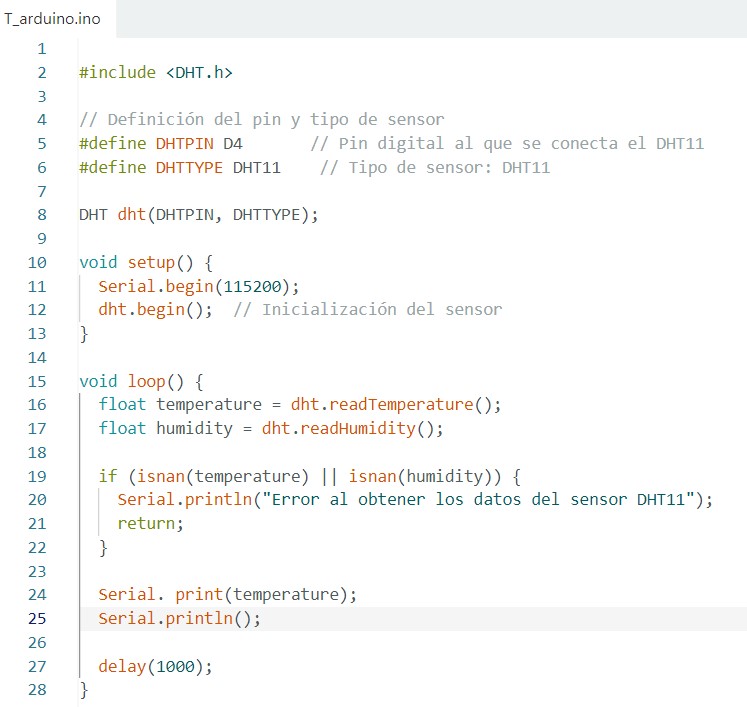
Task: Click the 'return;' statement
Action: [x=151, y=524]
